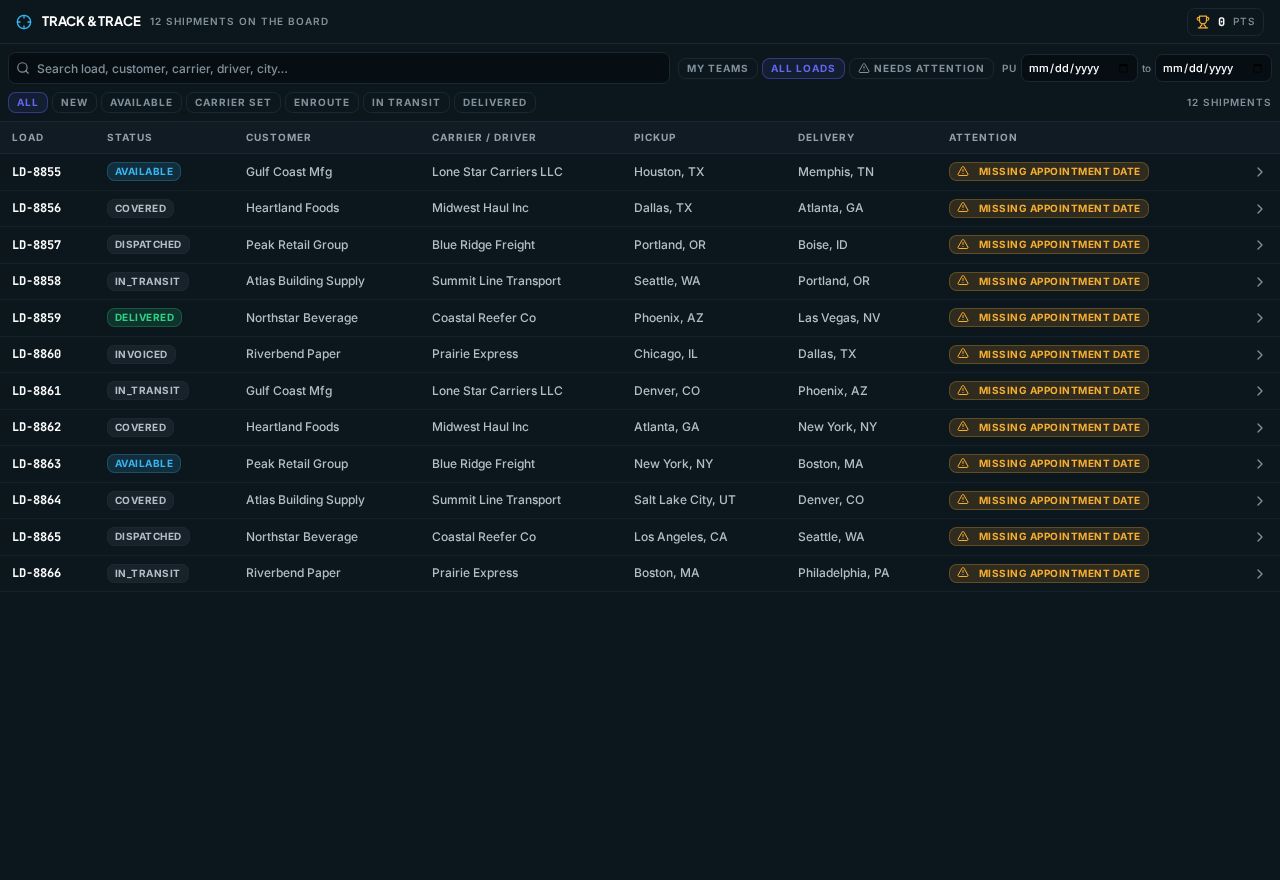Click the warning icon on LD-8865 row

[x=963, y=537]
